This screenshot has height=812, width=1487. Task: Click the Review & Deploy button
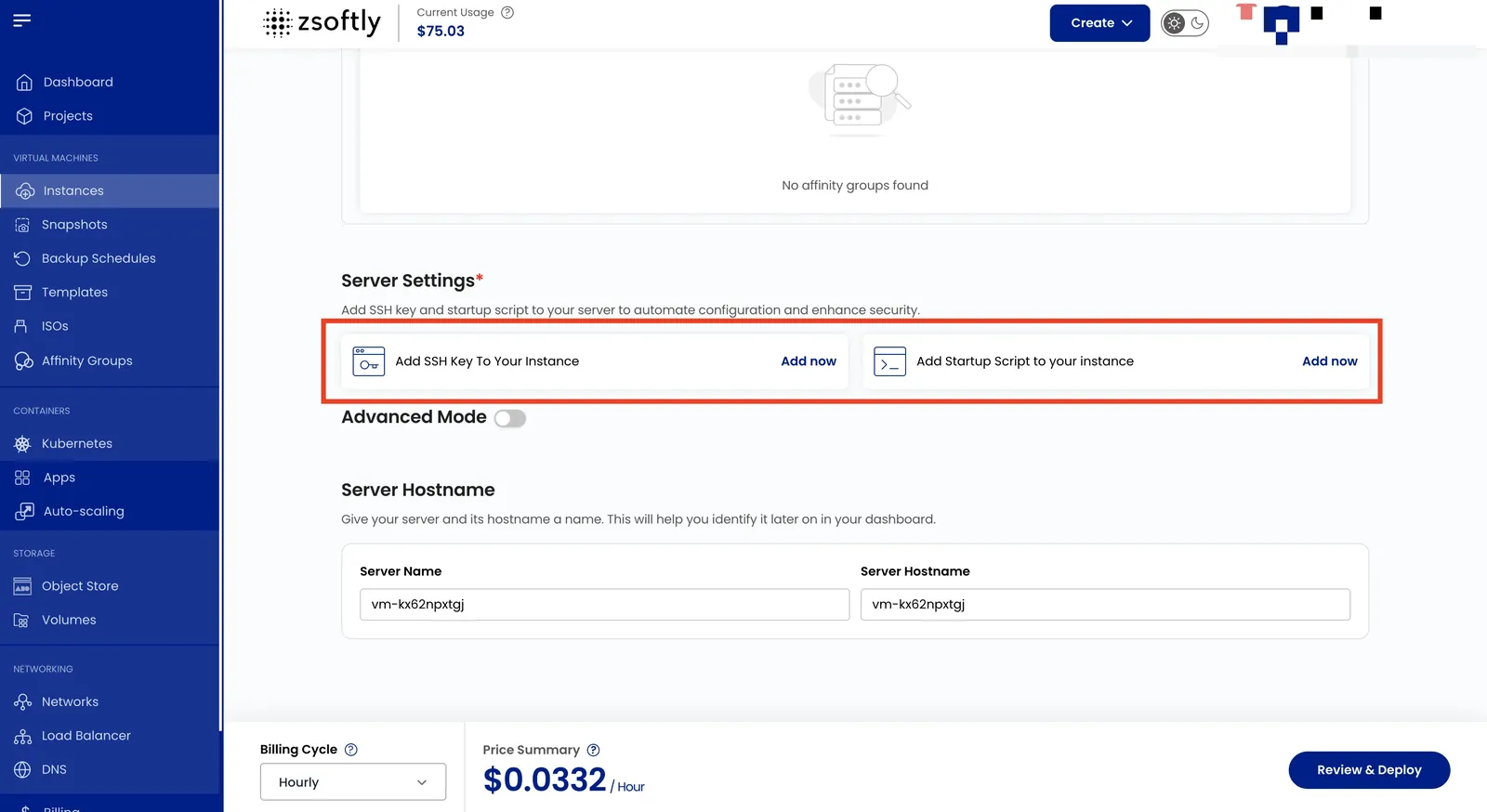1369,770
